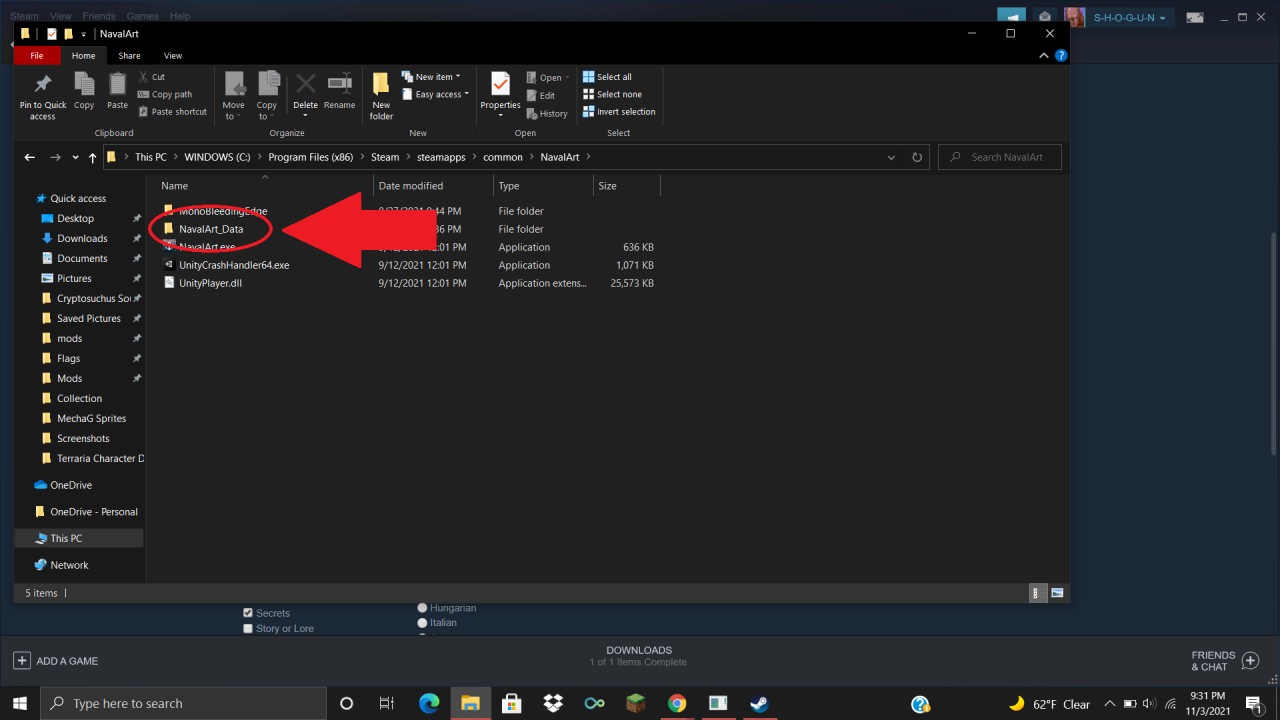
Task: Toggle the Secrets checkbox
Action: coord(248,613)
